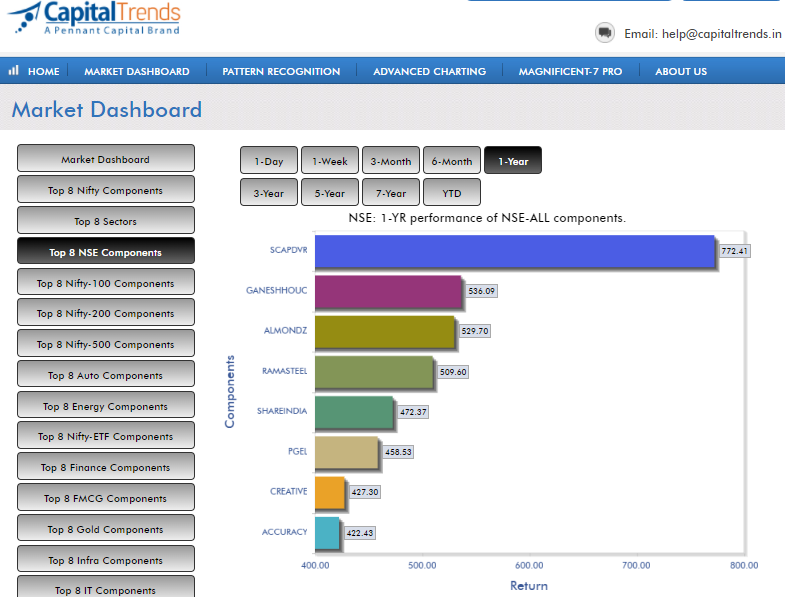
Task: Click the 509.60 value label
Action: [x=453, y=372]
